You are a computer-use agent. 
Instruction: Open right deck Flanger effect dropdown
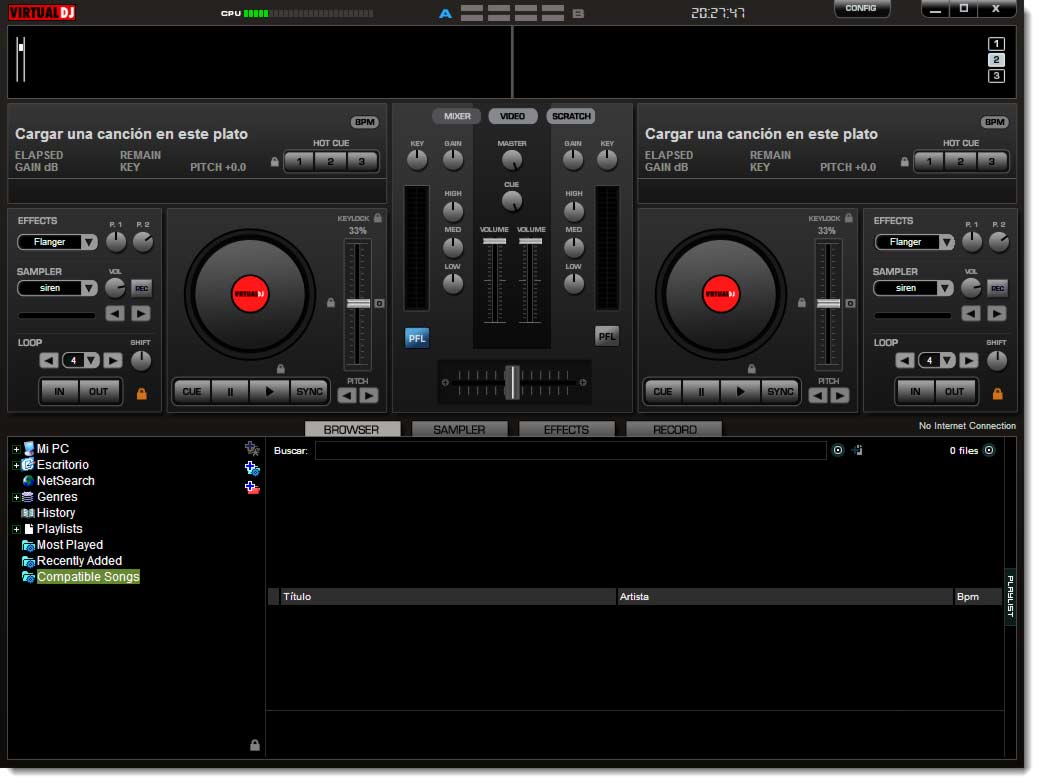click(946, 242)
